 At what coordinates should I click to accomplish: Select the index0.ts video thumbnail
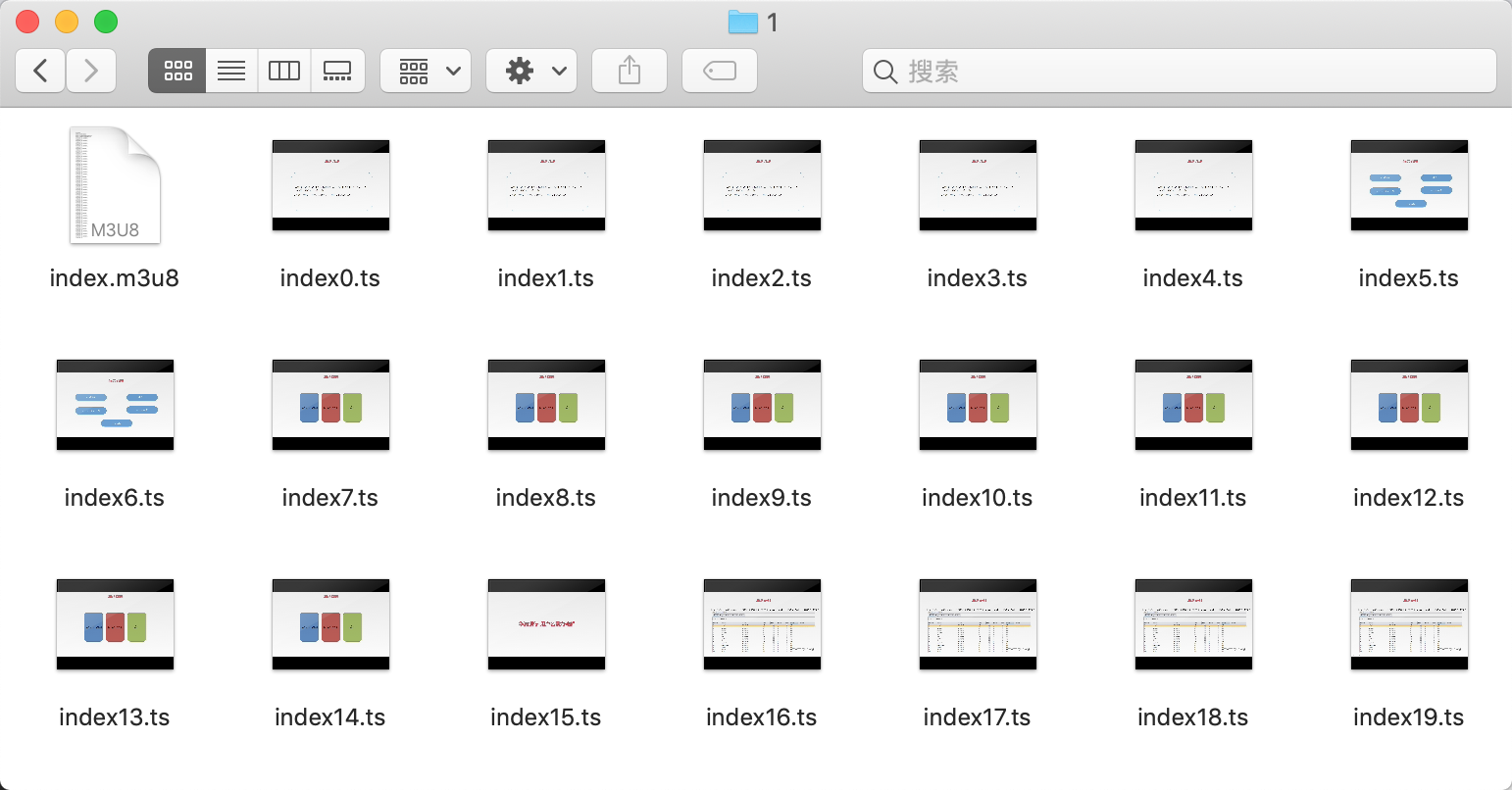click(330, 185)
